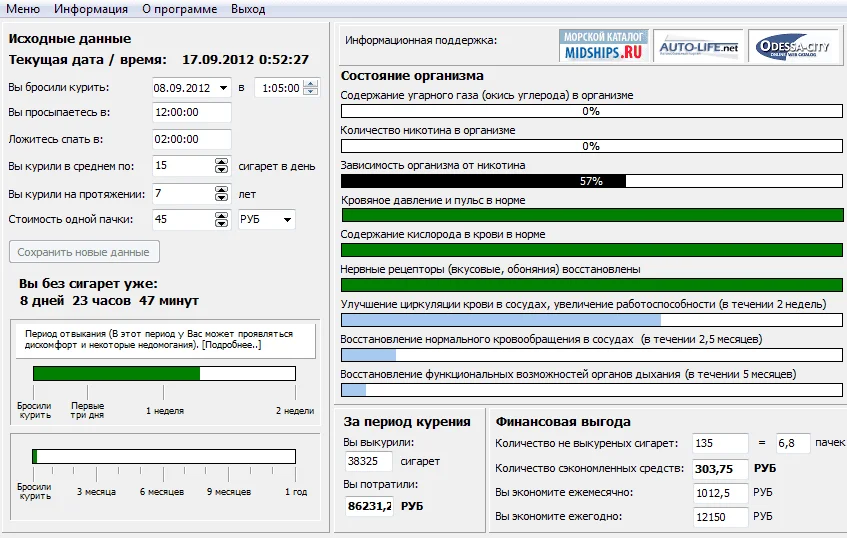Click the money spent field 86231,2
The image size is (847, 538).
coord(369,506)
